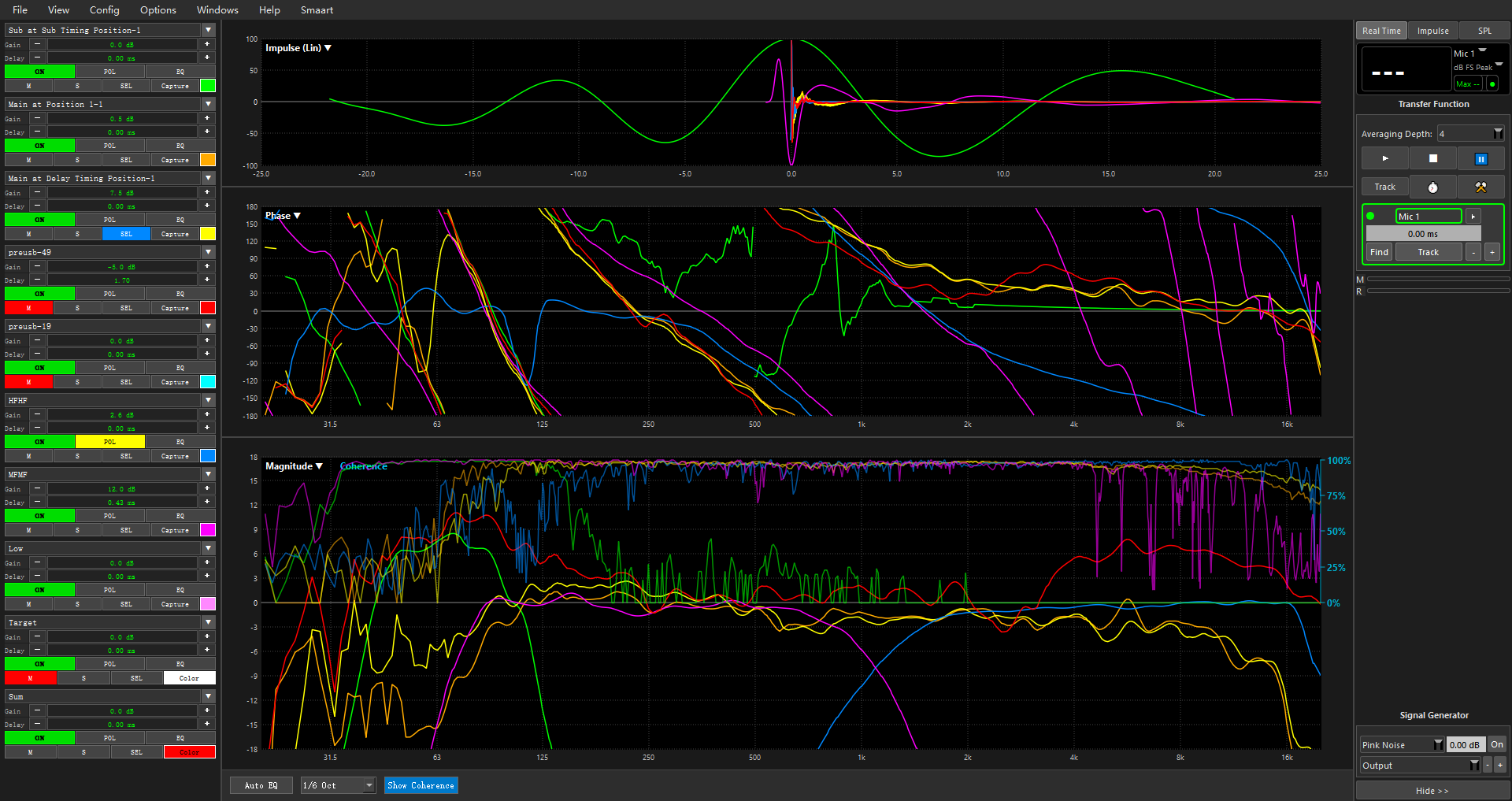The height and width of the screenshot is (801, 1512).
Task: Expand the MFMF trace dropdown arrow
Action: pos(209,474)
